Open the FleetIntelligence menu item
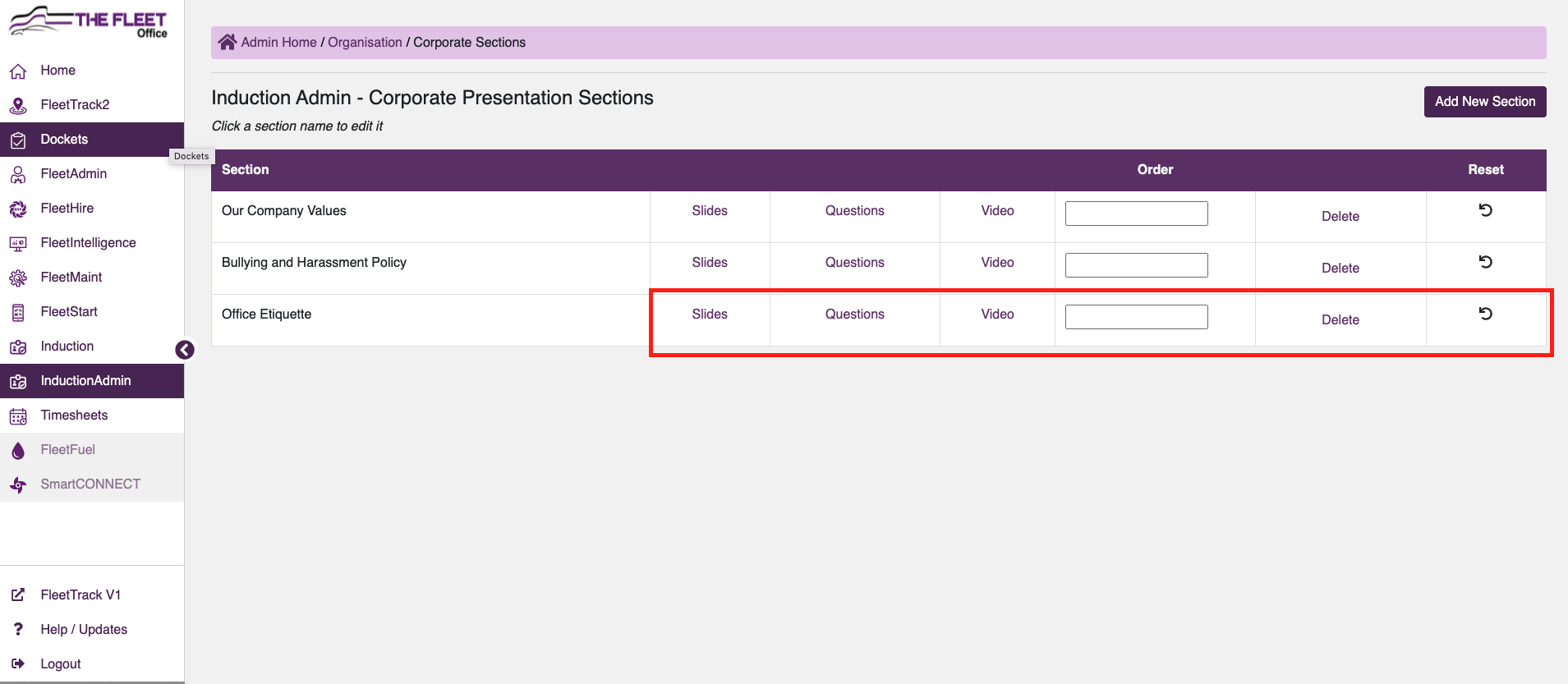 coord(92,243)
